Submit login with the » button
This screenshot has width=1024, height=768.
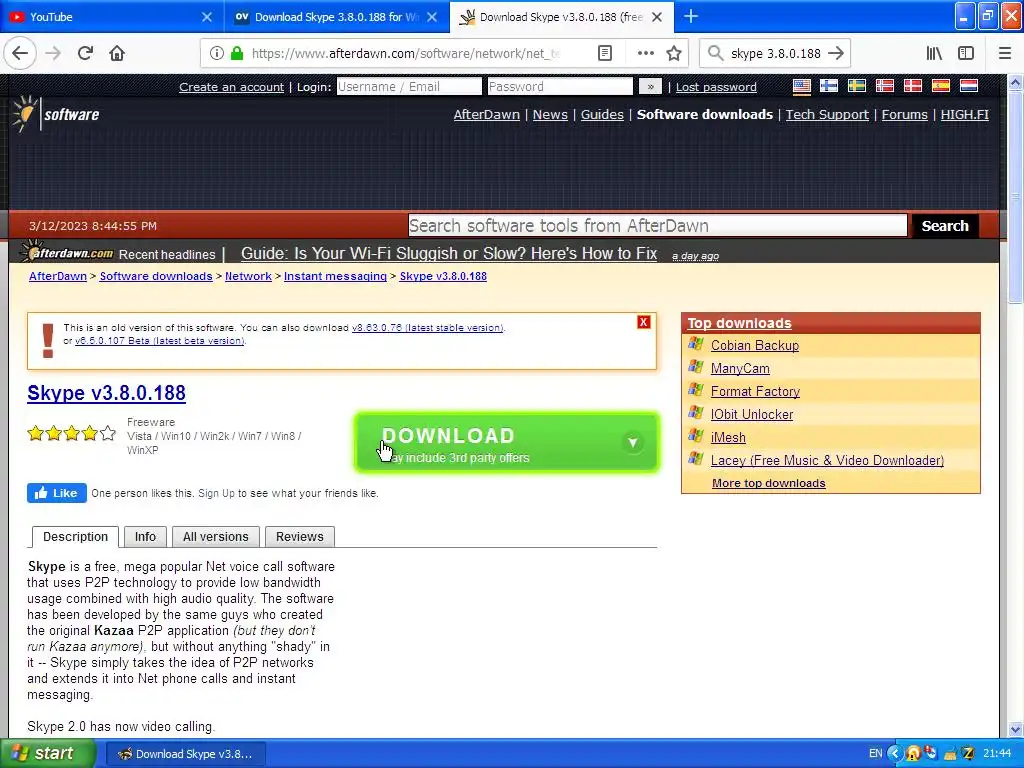point(650,86)
